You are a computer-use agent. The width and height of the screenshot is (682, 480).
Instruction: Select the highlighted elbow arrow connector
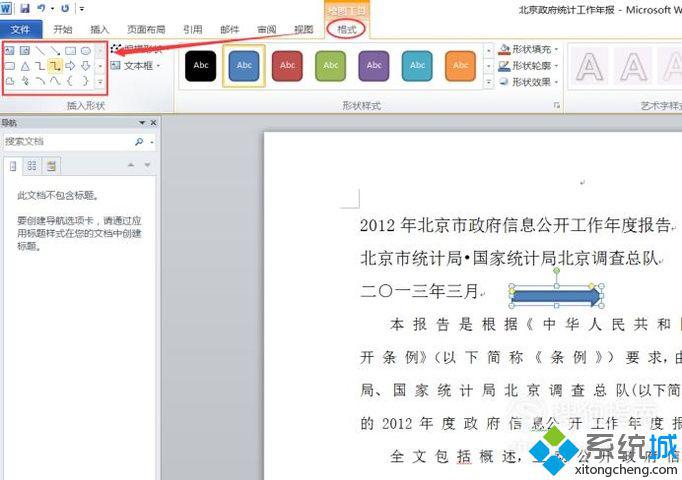(x=55, y=66)
